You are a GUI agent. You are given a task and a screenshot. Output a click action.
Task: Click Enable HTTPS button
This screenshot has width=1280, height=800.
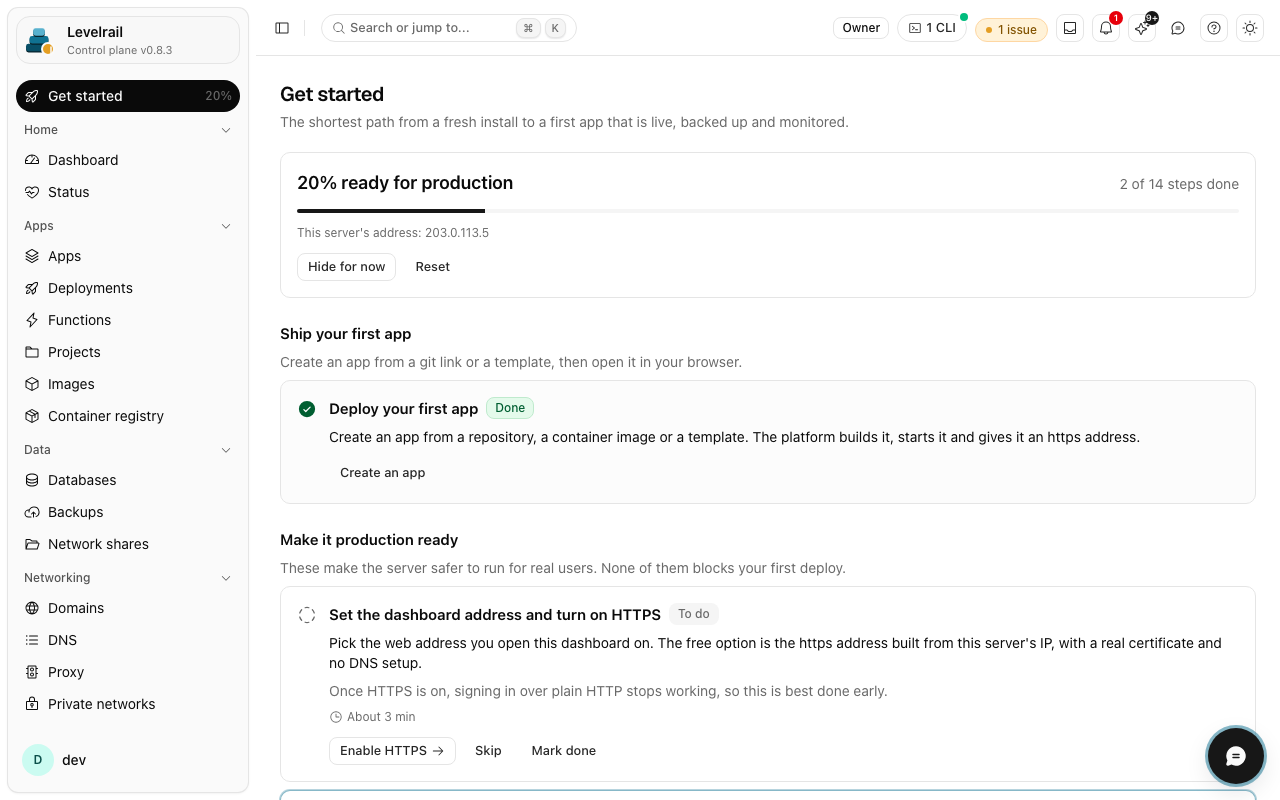(x=392, y=751)
